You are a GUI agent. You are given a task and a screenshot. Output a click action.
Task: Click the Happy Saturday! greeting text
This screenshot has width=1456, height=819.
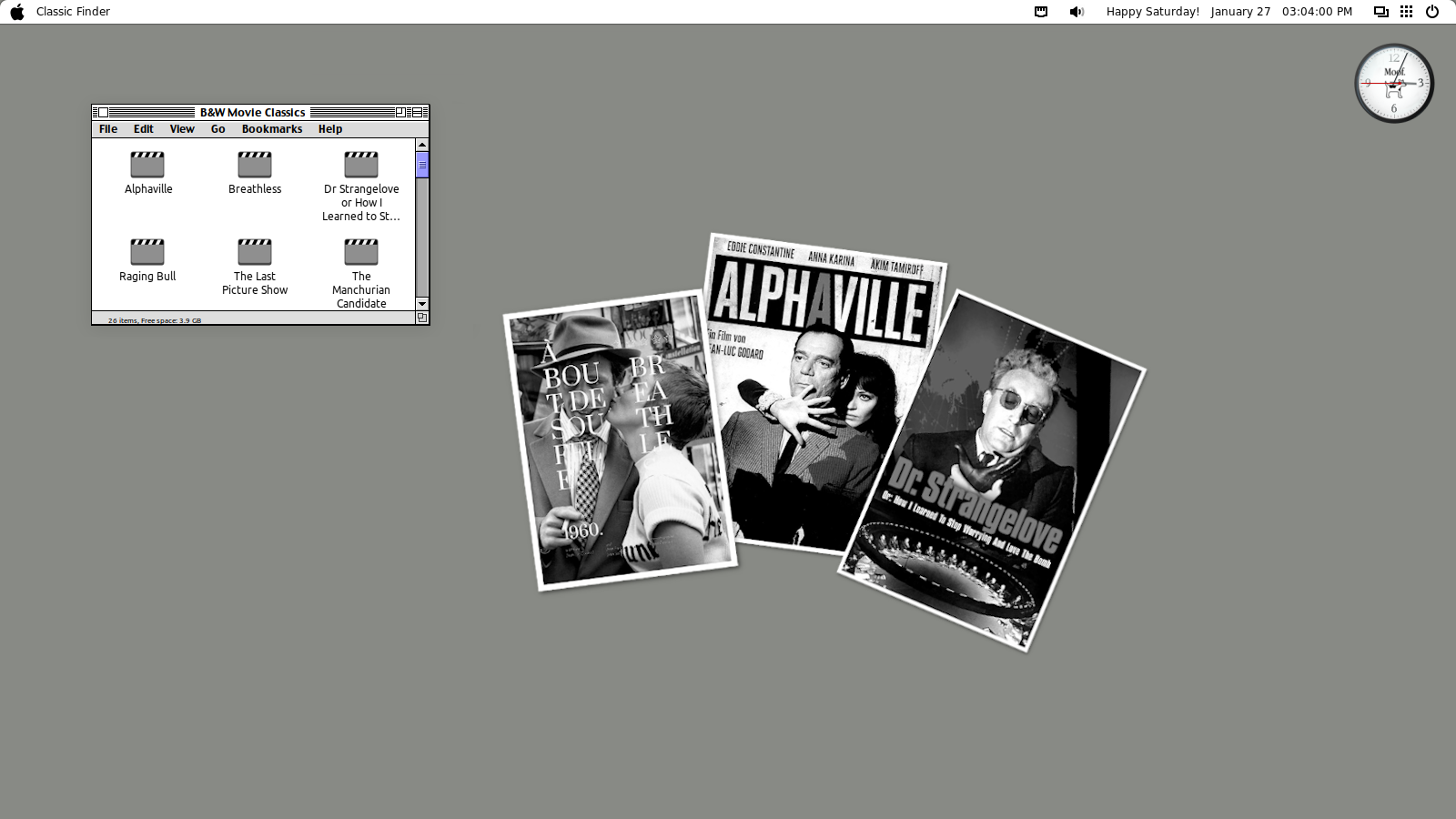tap(1153, 12)
